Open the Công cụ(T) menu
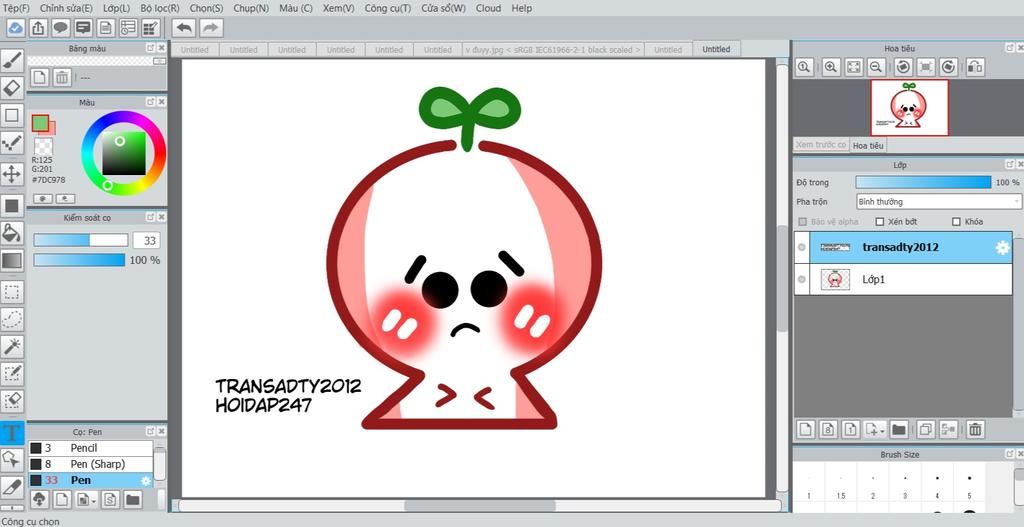This screenshot has height=527, width=1024. click(x=388, y=8)
